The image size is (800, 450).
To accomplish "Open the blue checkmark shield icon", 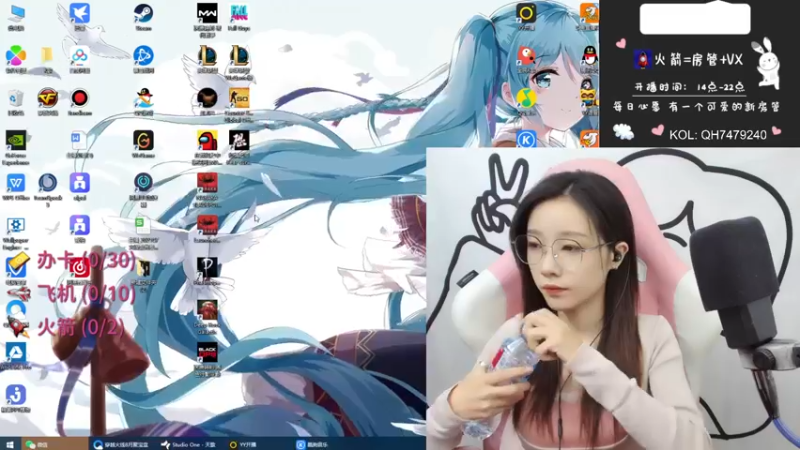I will coord(16,267).
